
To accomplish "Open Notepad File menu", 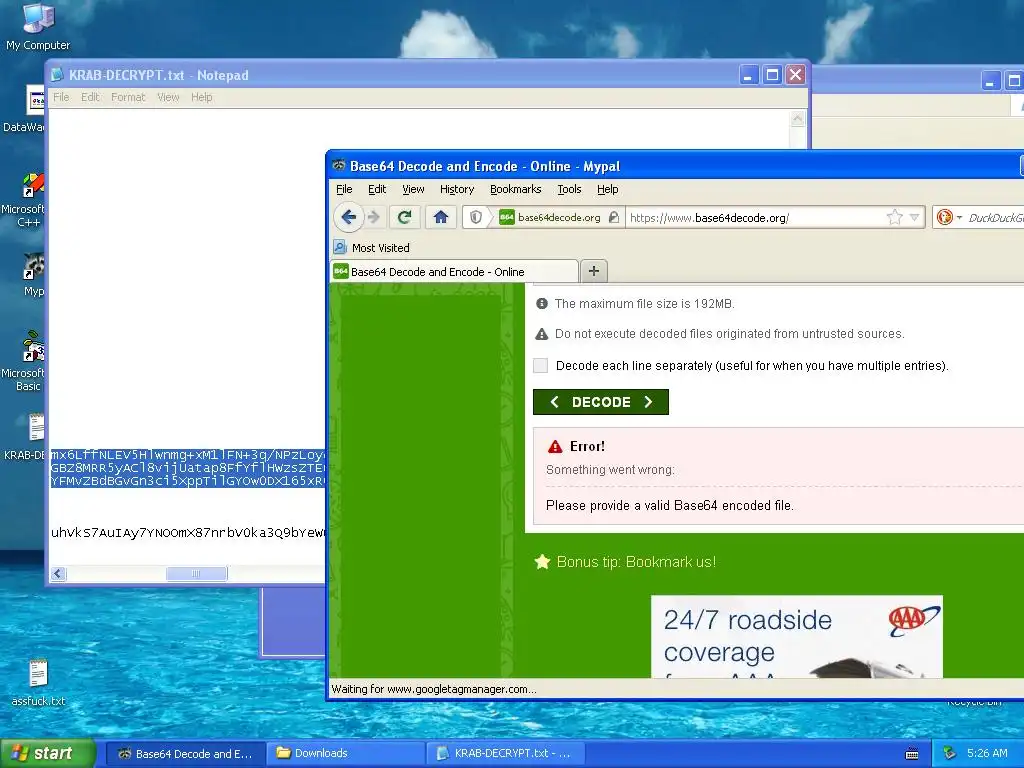I will point(61,97).
